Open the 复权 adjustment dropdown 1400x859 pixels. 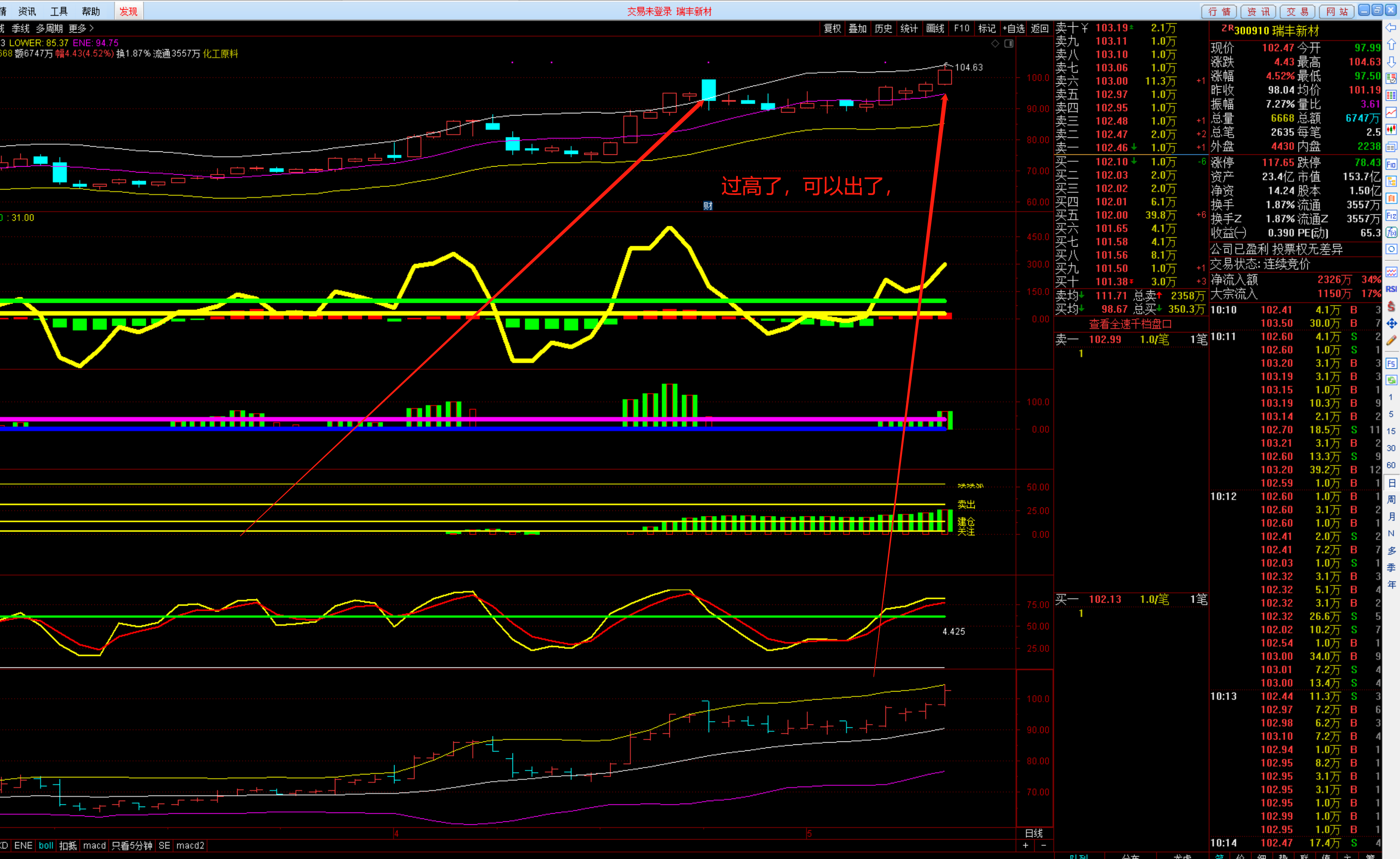(x=832, y=28)
